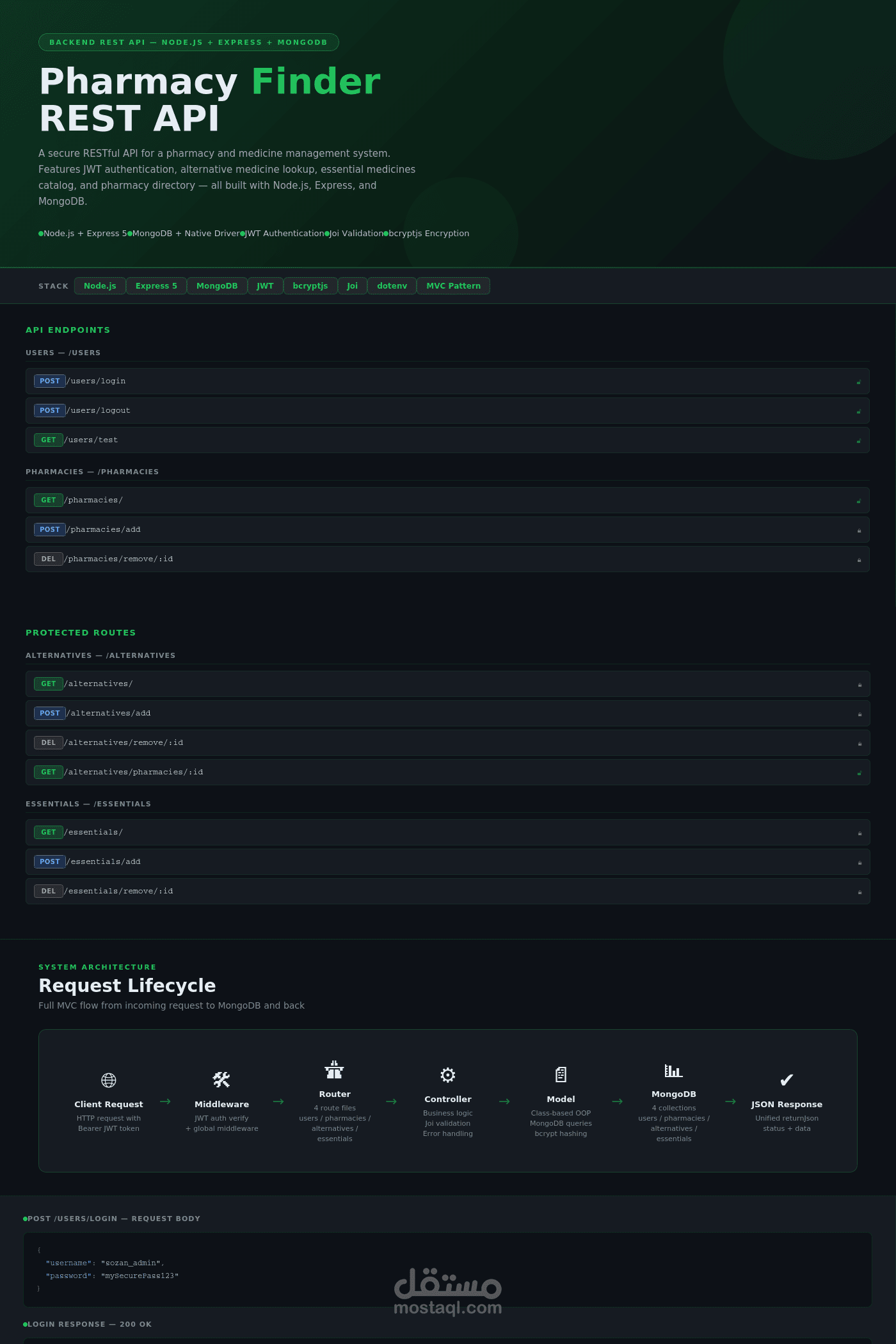Screen dimensions: 896x1344
Task: Click the Router step icon
Action: click(334, 1070)
